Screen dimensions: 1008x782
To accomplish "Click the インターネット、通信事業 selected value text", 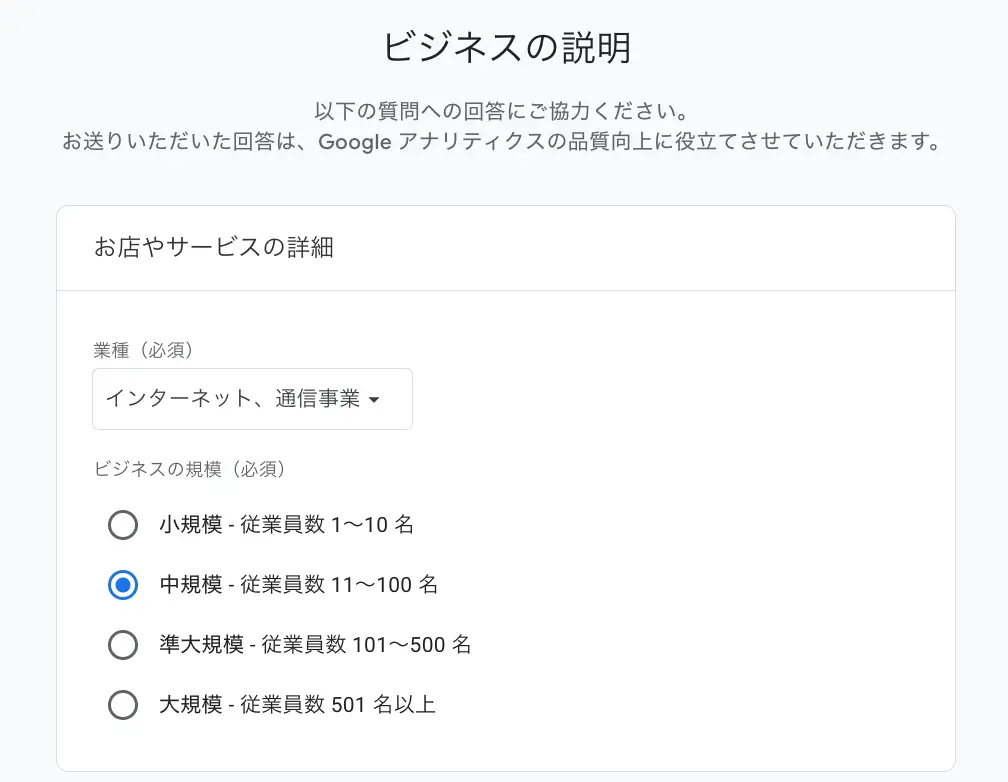I will (233, 399).
